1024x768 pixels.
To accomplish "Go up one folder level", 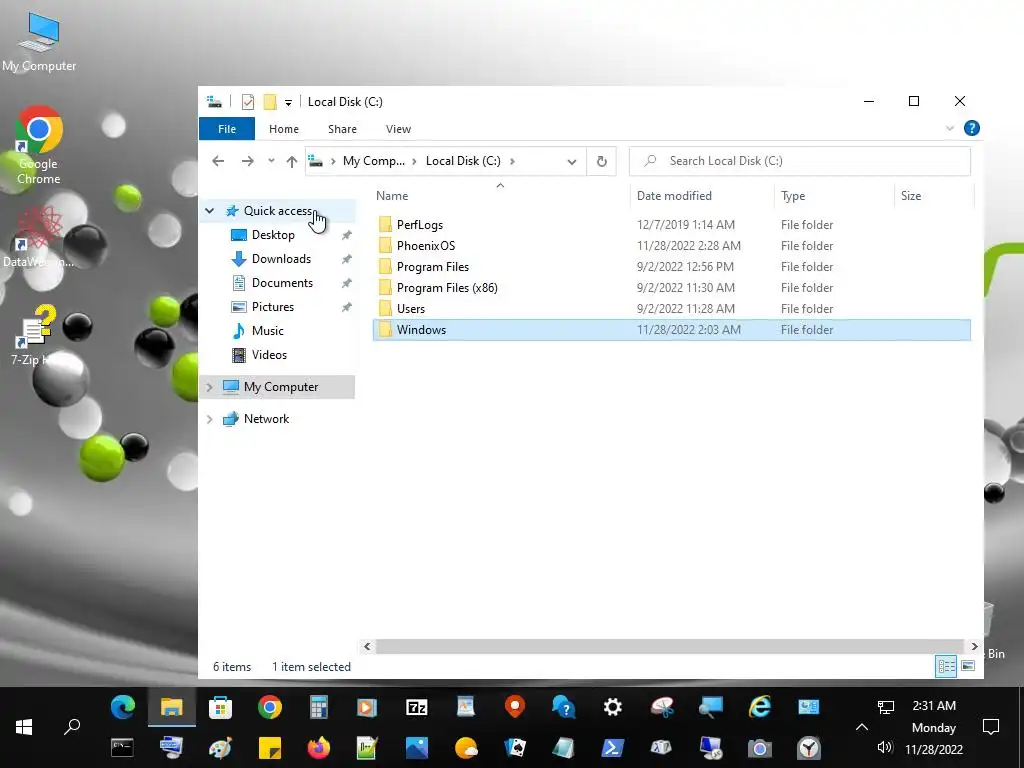I will (x=291, y=161).
